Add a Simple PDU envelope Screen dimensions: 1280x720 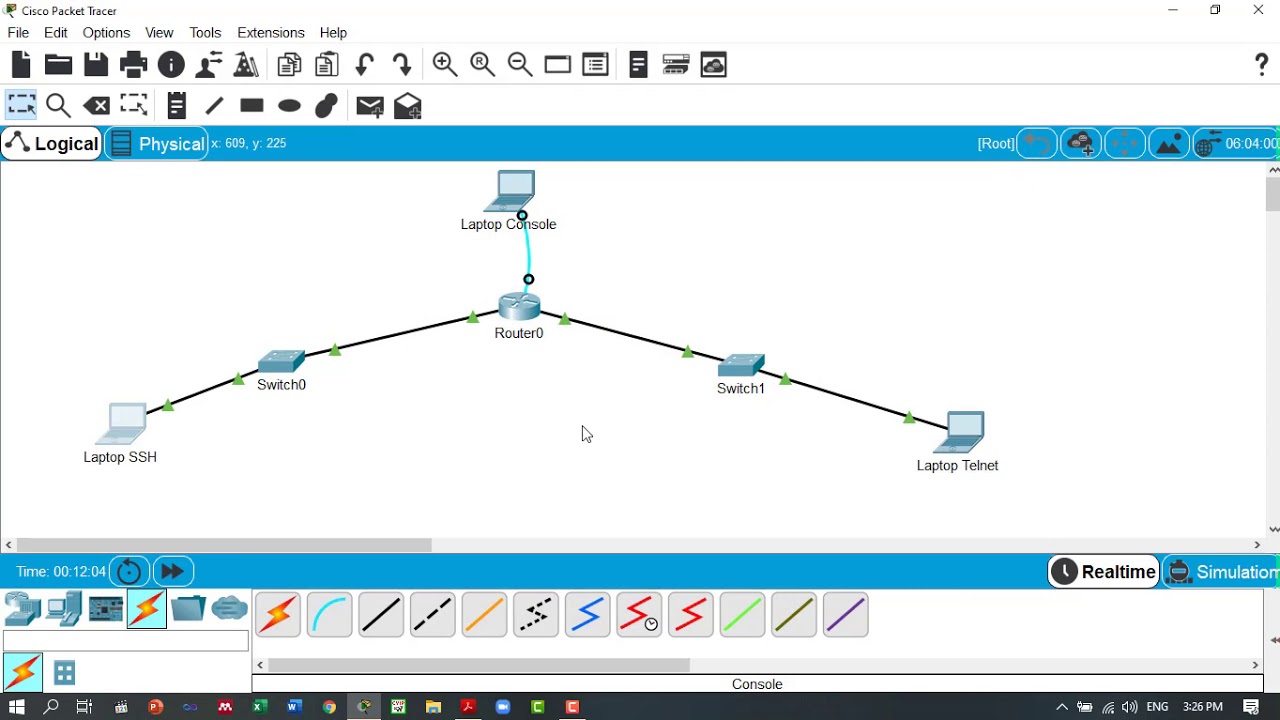[x=369, y=106]
